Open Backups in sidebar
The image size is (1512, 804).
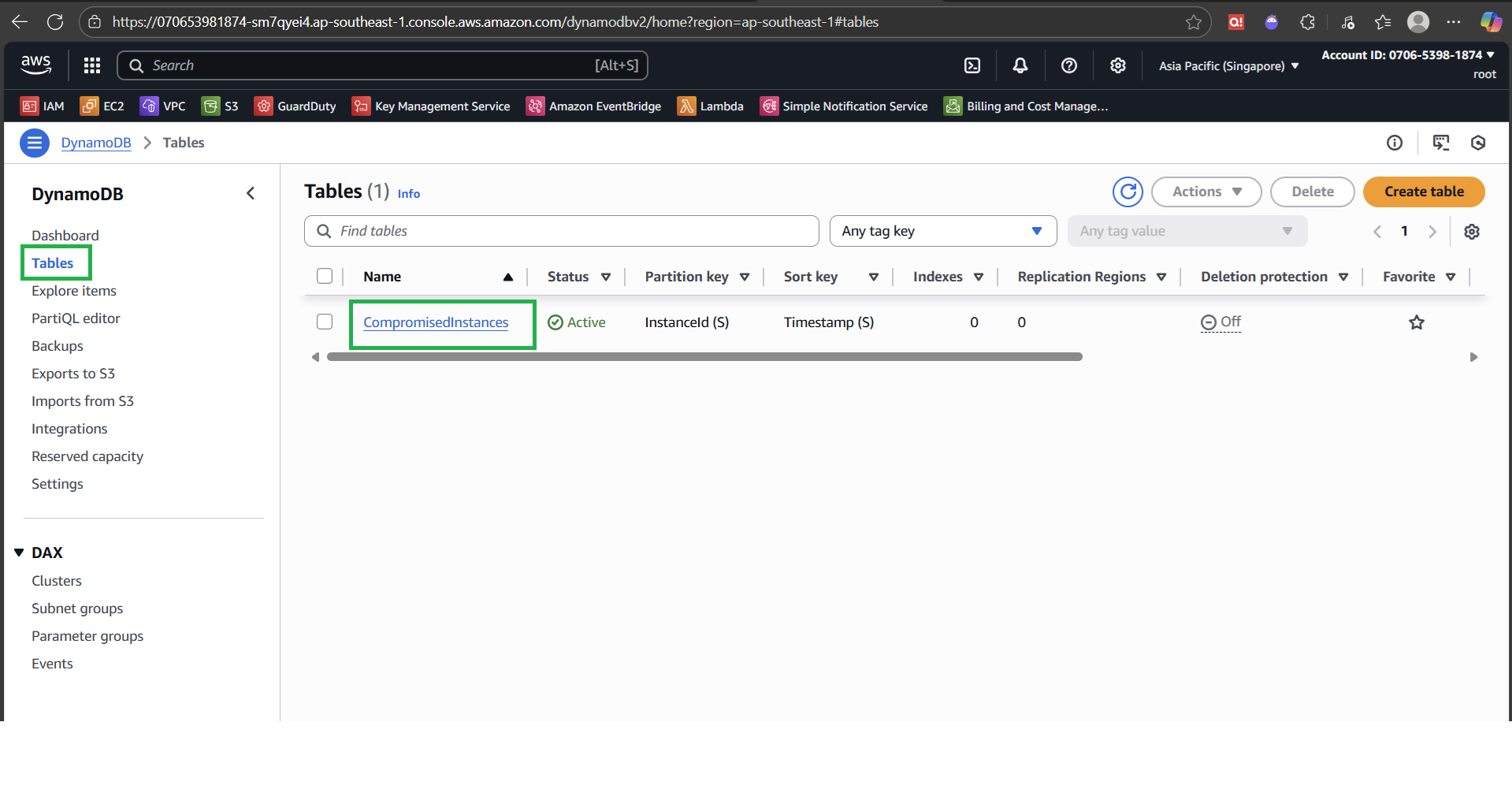coord(58,346)
